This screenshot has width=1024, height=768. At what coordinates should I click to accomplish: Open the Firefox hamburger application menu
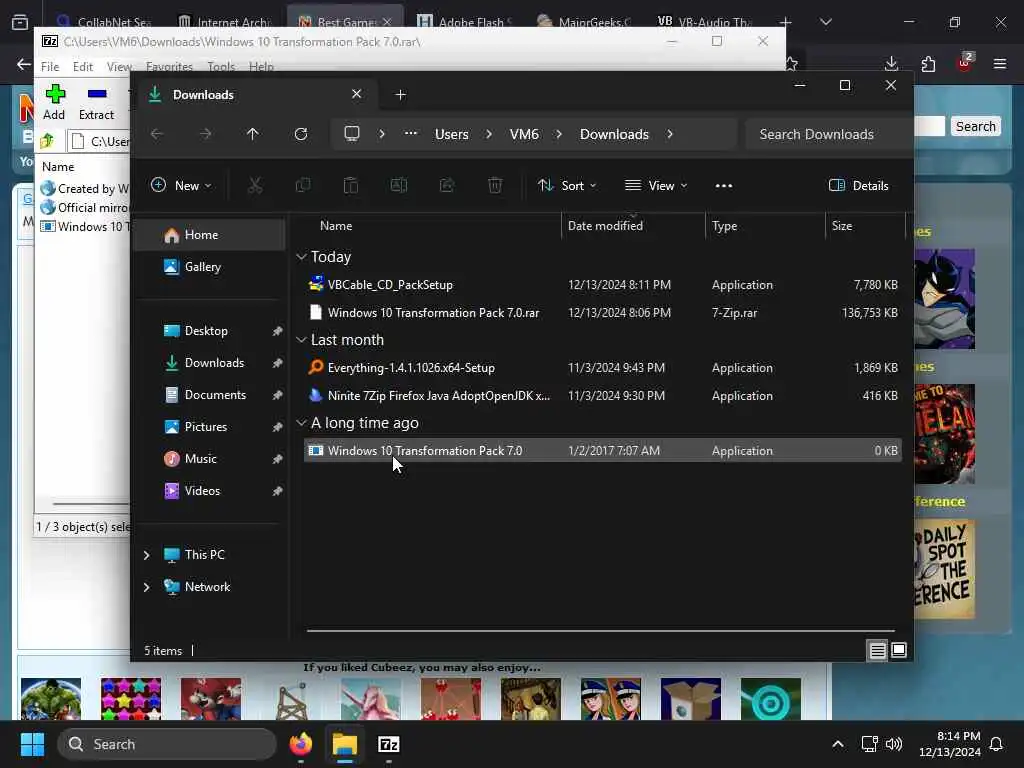click(x=1000, y=63)
